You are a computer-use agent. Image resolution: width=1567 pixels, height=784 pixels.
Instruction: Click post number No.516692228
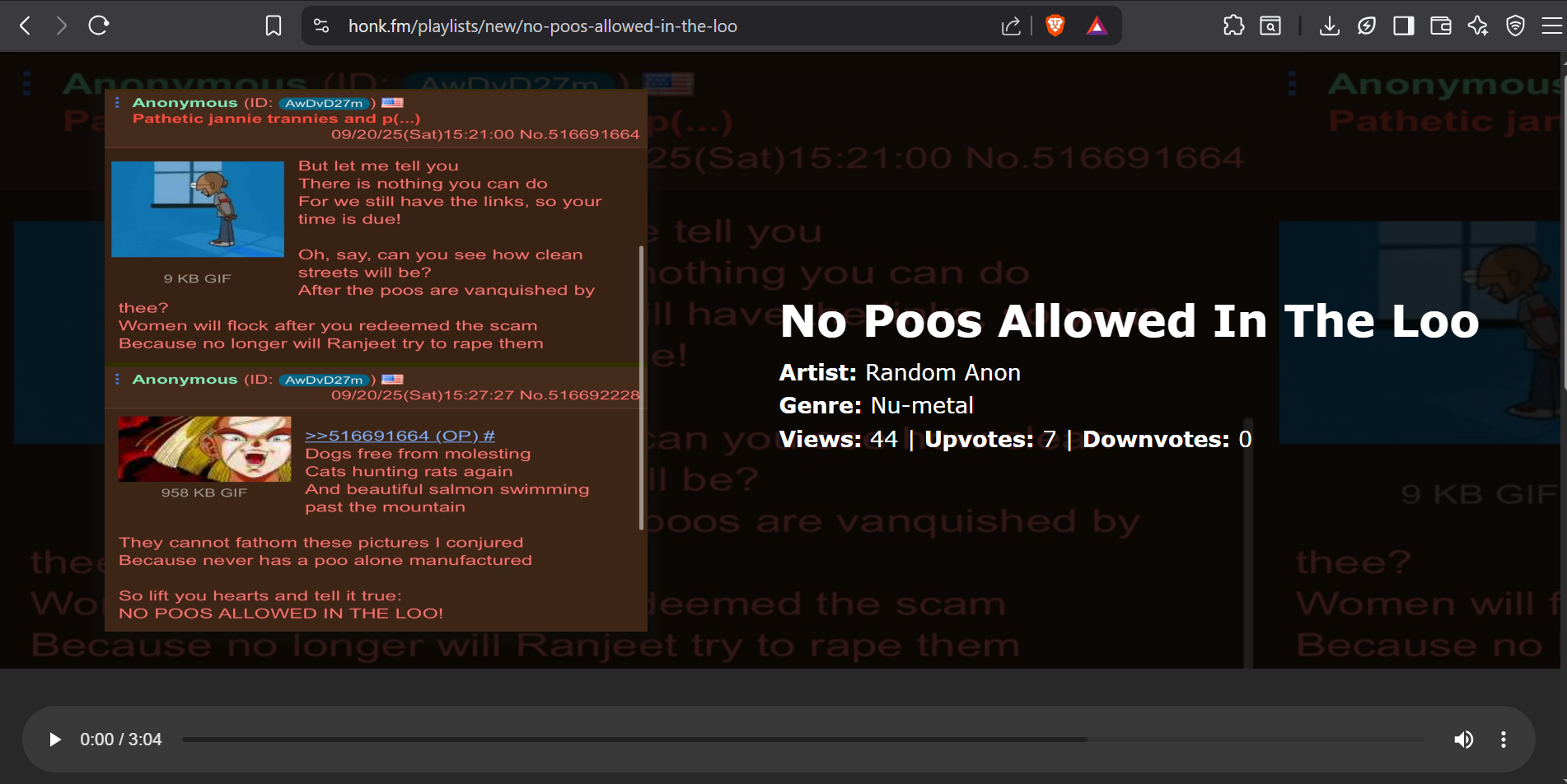click(580, 394)
